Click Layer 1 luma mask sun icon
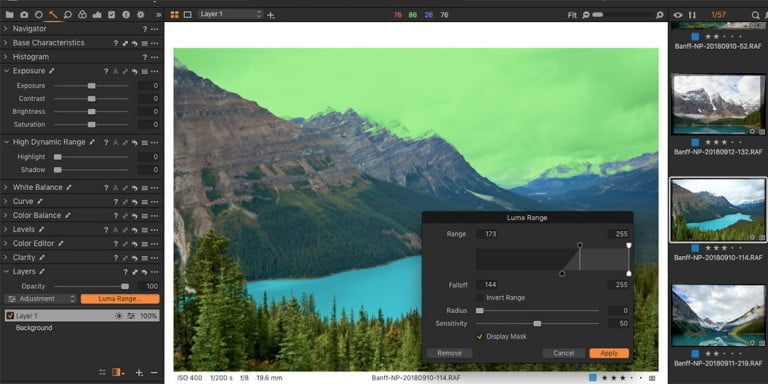Screen dimensions: 768x384 119,316
